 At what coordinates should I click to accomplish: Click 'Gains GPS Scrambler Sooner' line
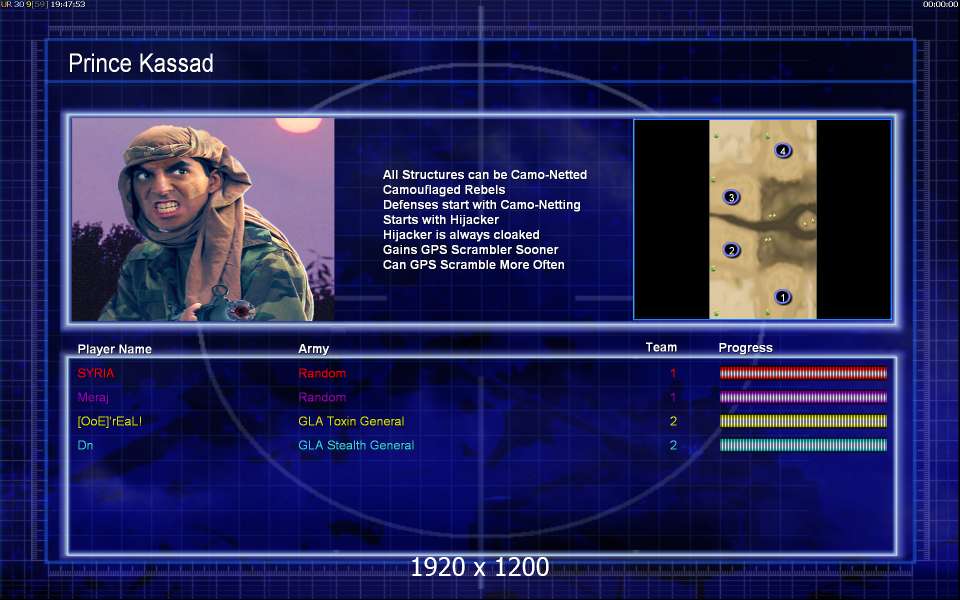(x=470, y=250)
